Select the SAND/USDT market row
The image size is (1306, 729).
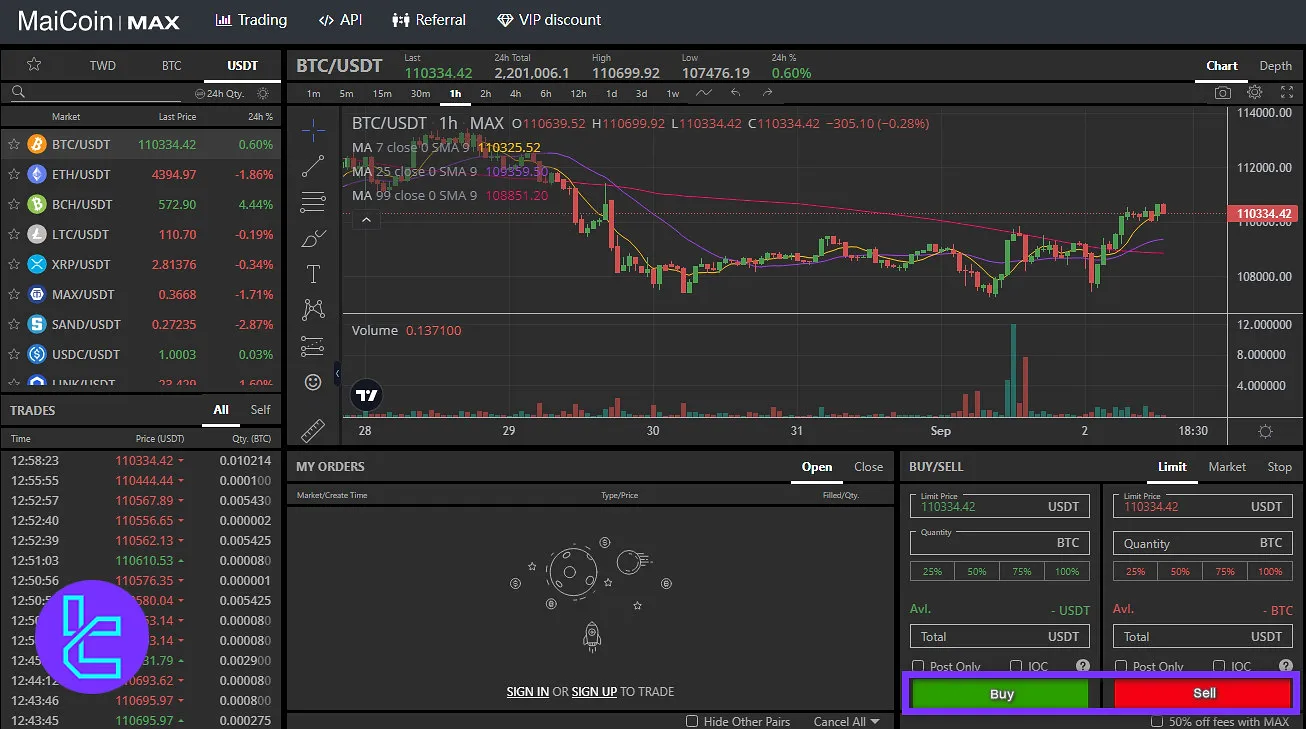141,324
